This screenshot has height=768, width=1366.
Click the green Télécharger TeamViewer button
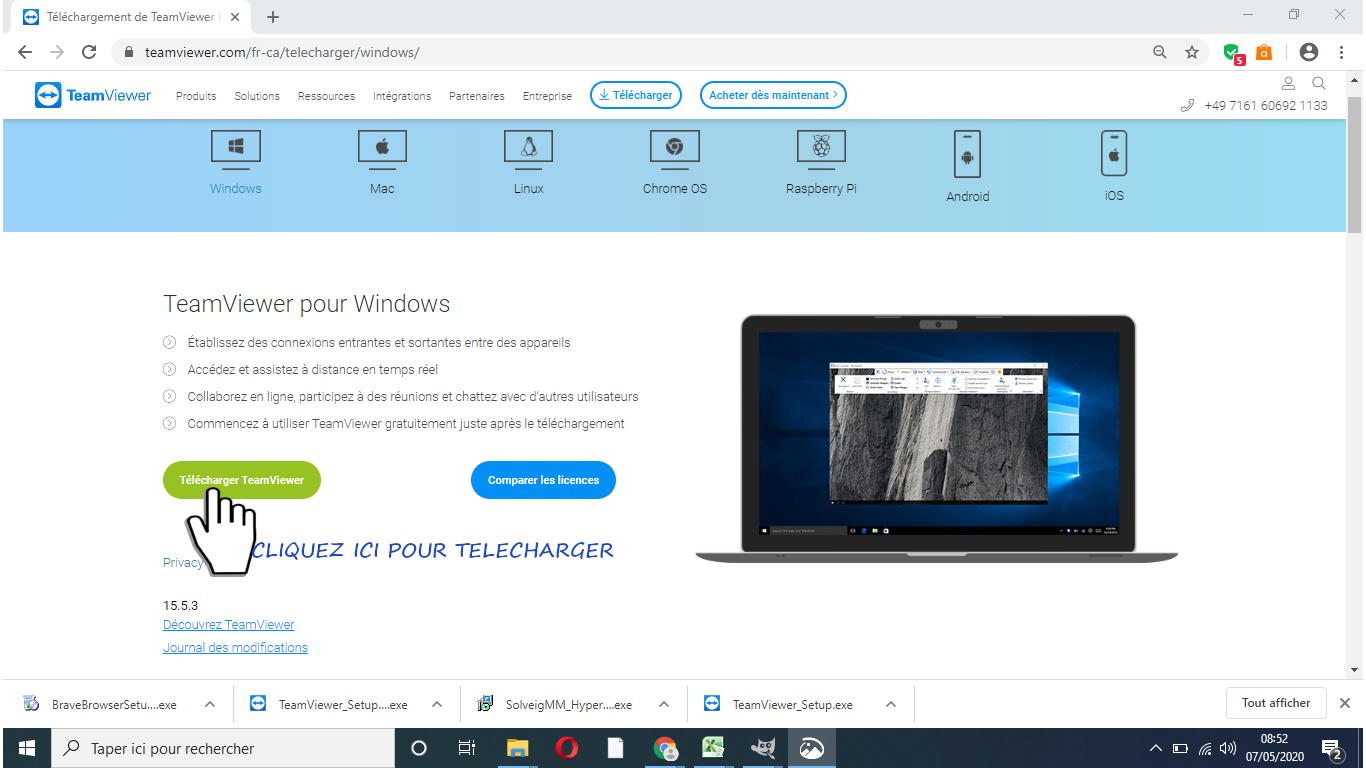(x=242, y=480)
